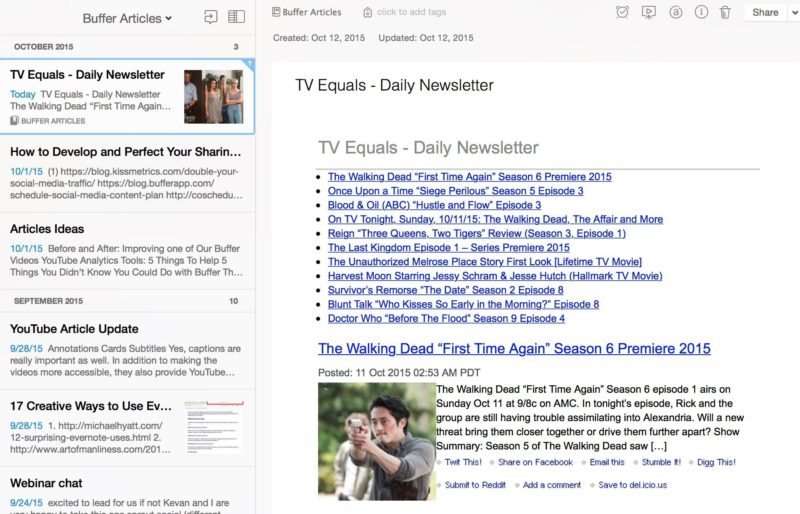
Task: Set a reminder with the alarm clock icon
Action: (x=622, y=12)
